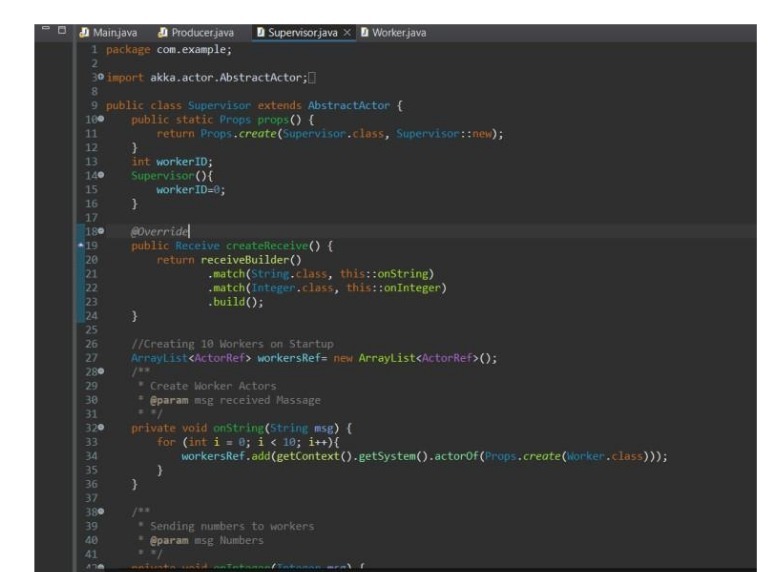Click 'receiveBuilder()' on line 20
Viewport: 777px width, 572px height.
click(251, 260)
